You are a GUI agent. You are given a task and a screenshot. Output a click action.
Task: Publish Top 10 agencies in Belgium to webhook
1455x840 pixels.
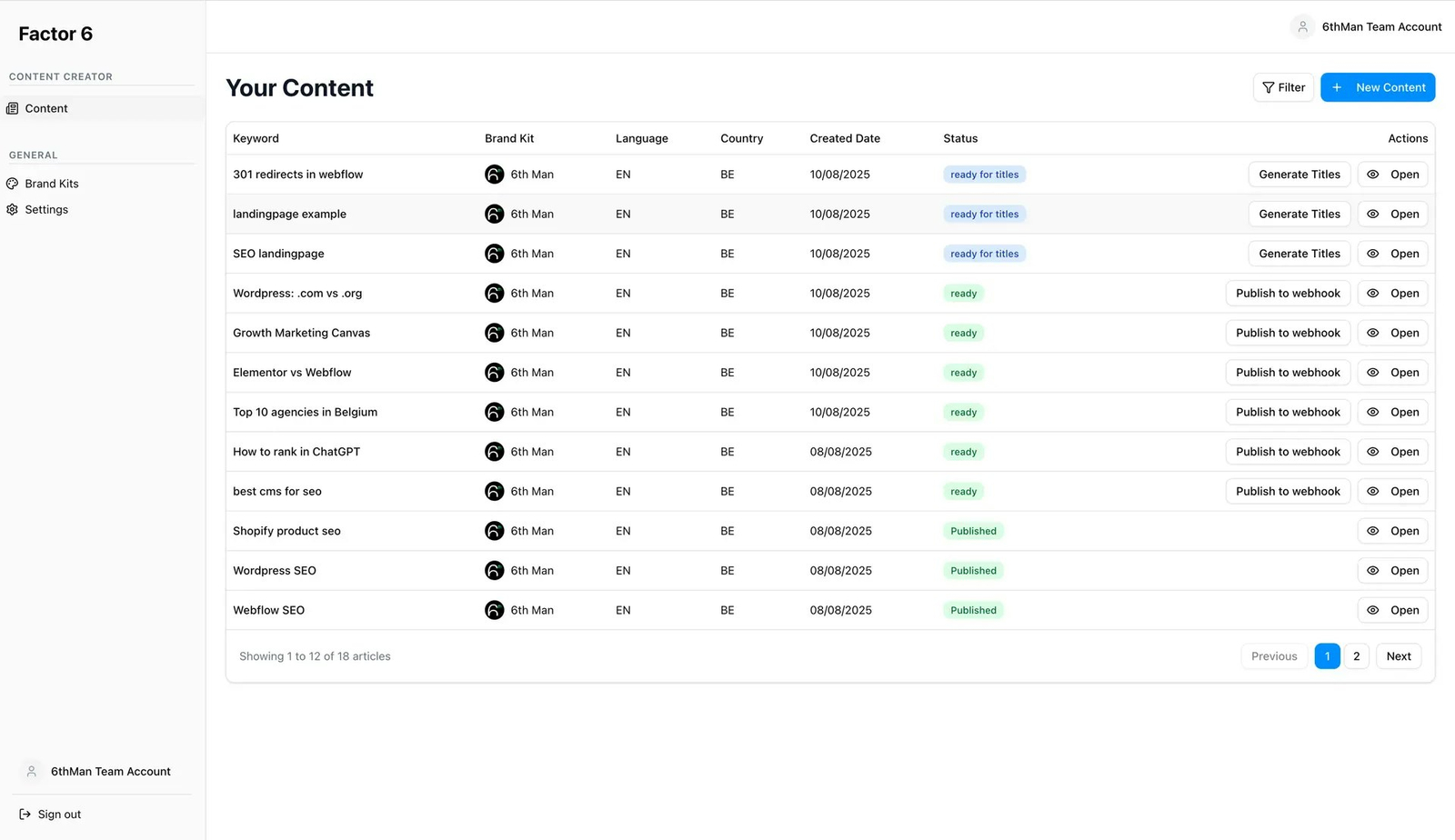(1288, 412)
